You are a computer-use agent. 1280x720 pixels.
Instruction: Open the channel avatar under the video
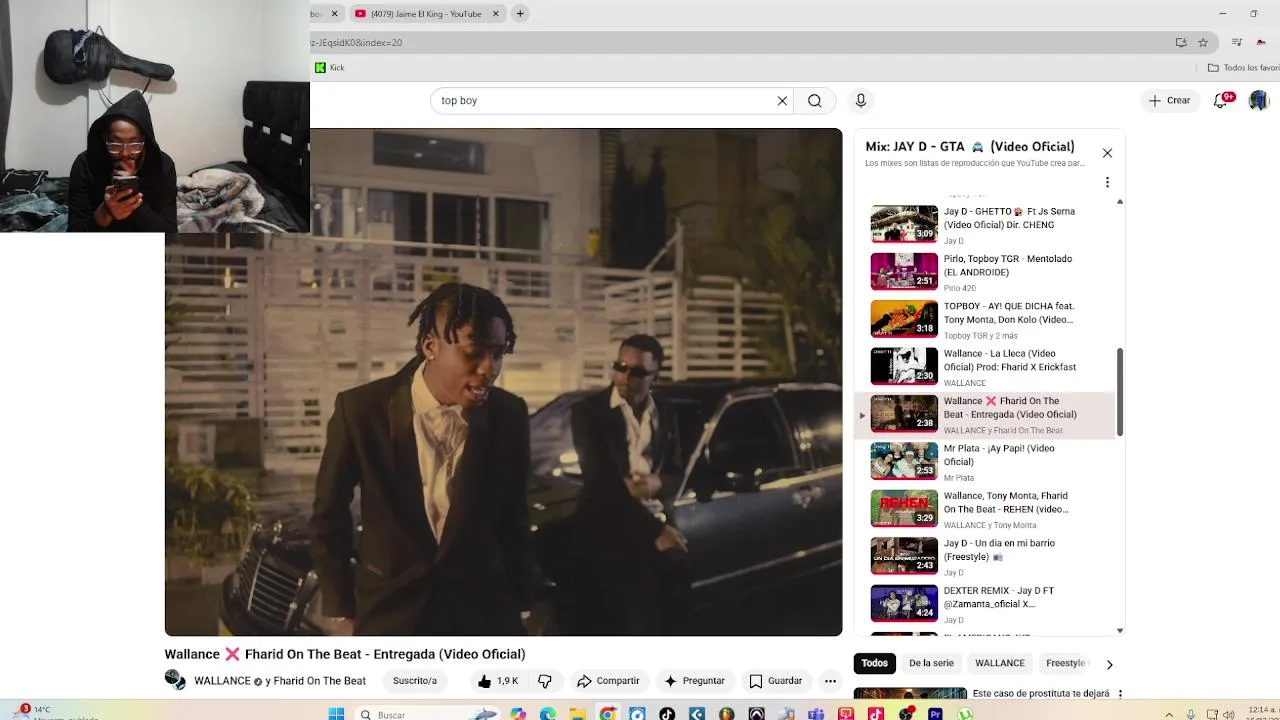pyautogui.click(x=176, y=681)
